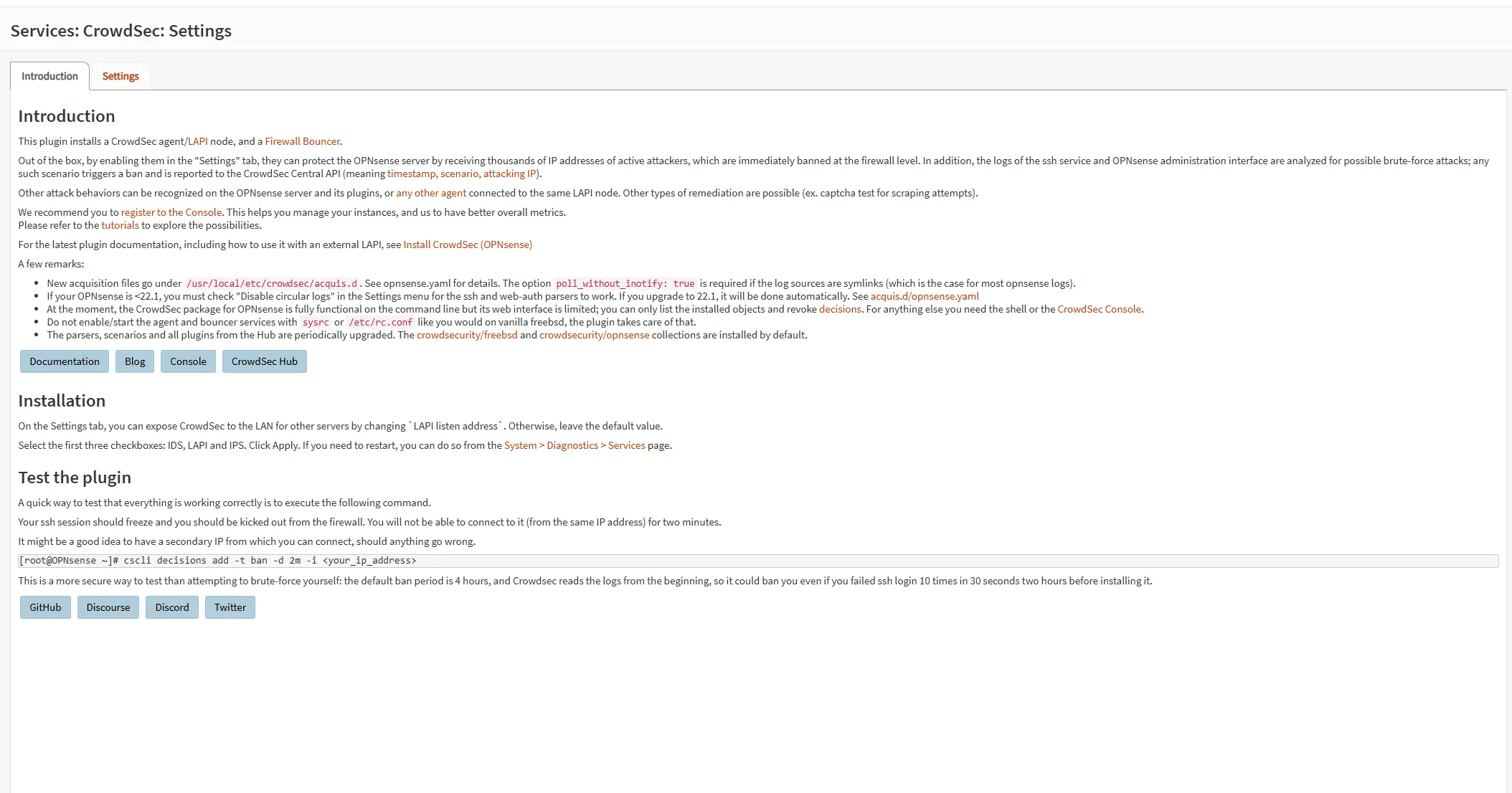The width and height of the screenshot is (1512, 793).
Task: Click the Console button
Action: click(188, 361)
